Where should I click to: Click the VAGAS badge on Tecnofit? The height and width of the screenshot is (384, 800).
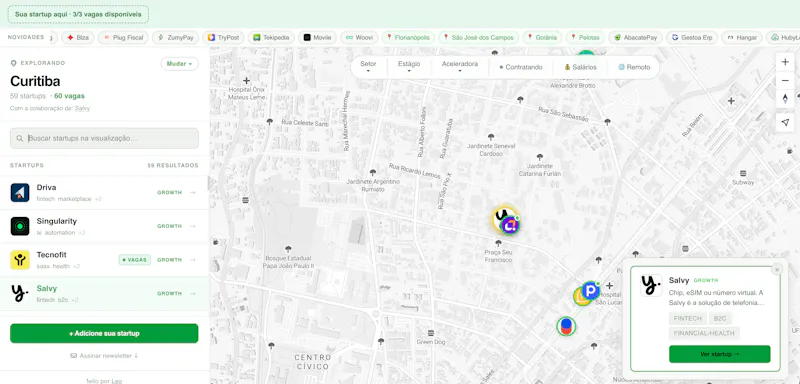pos(135,260)
